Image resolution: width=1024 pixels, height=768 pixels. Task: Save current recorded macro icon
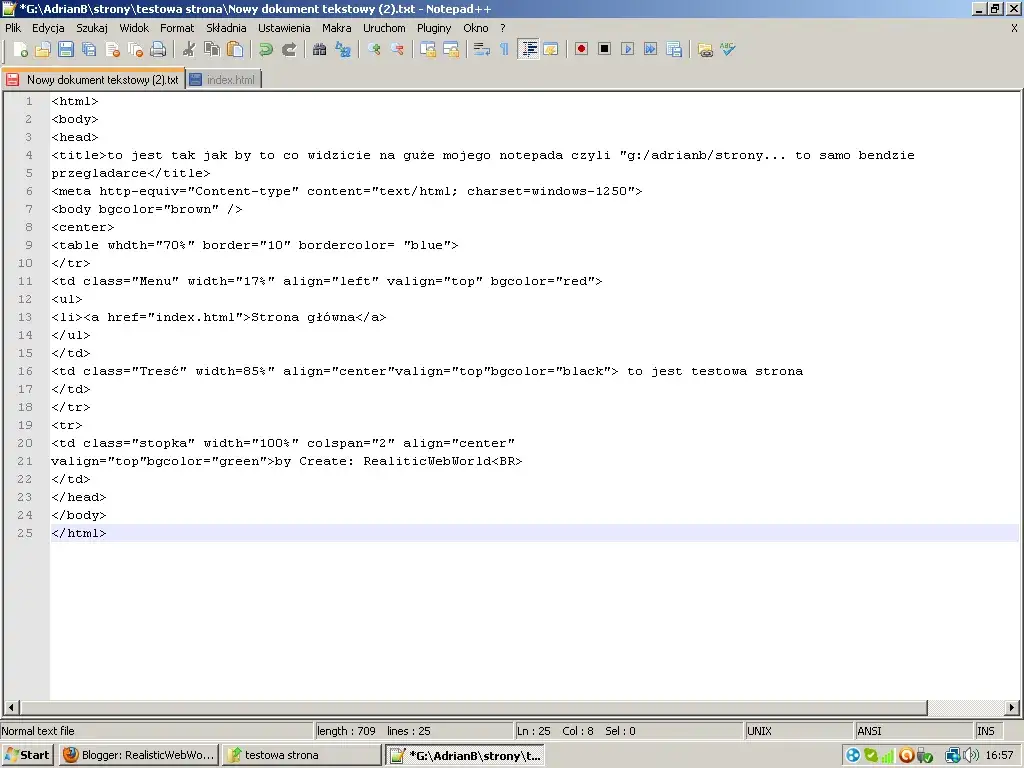(x=674, y=50)
